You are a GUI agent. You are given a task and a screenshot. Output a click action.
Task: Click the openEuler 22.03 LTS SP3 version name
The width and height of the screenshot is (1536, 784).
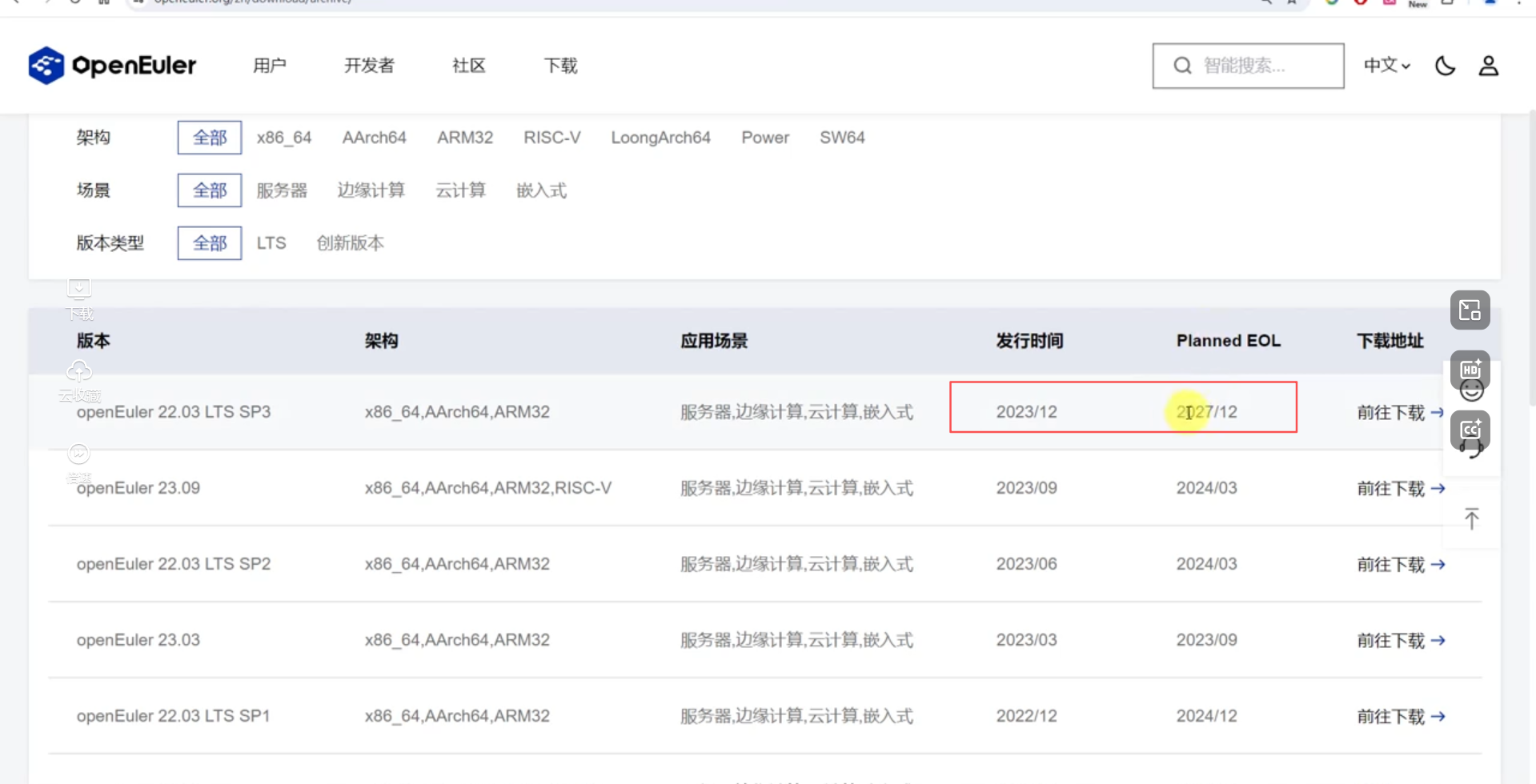[174, 412]
